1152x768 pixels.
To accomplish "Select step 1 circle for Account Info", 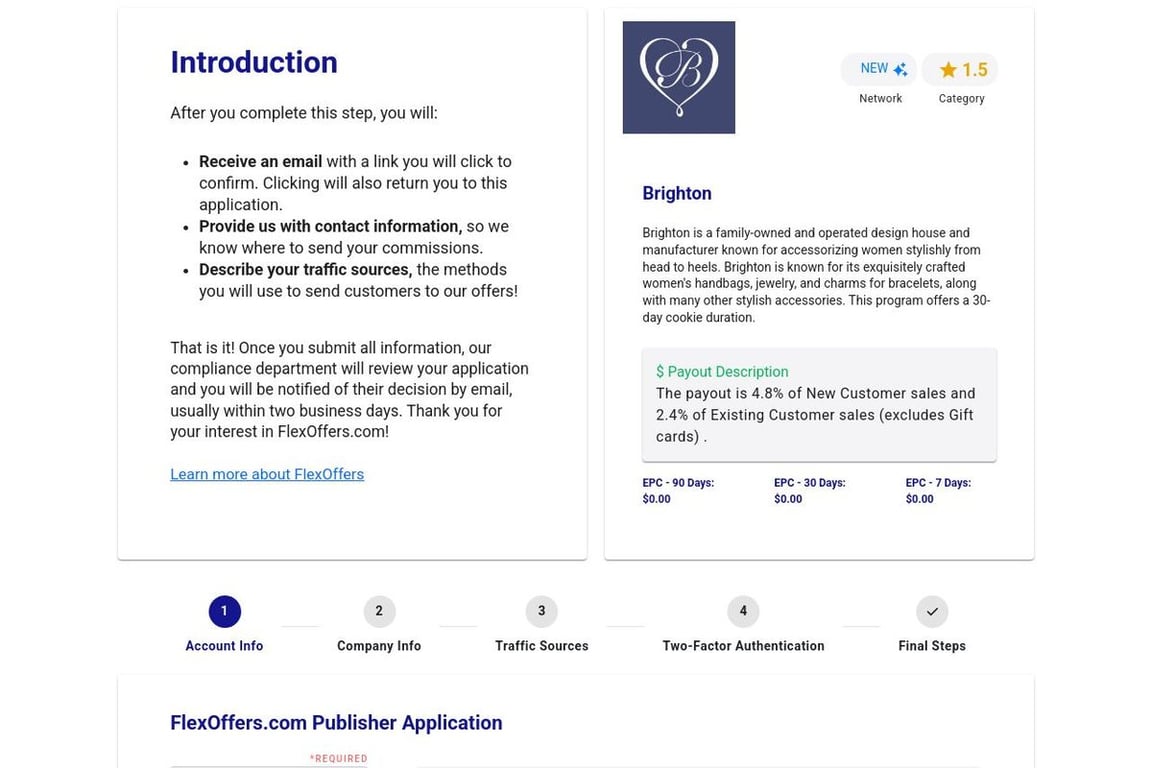I will [224, 611].
